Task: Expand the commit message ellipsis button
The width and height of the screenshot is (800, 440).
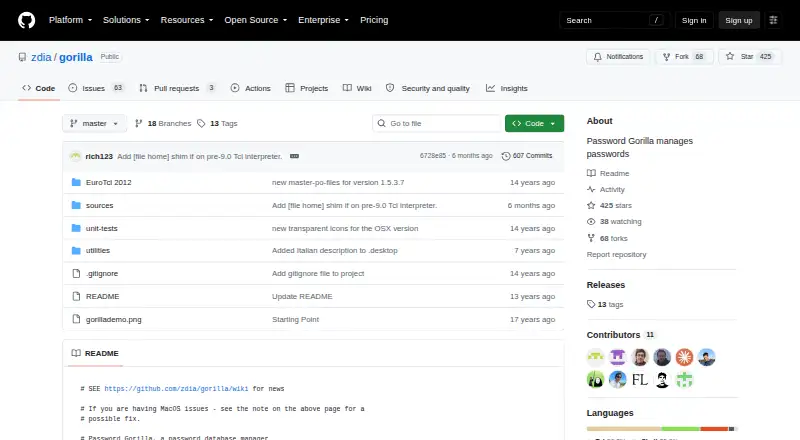Action: [x=294, y=156]
